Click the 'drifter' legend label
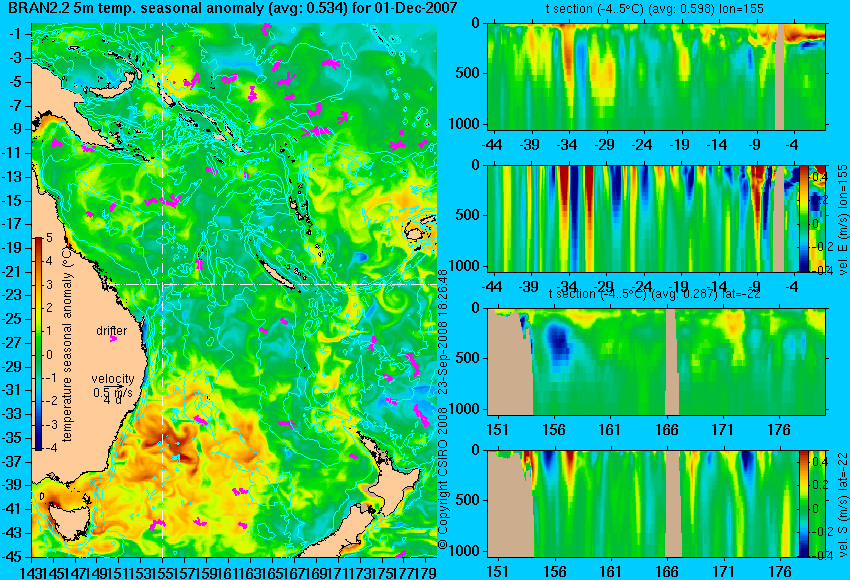The height and width of the screenshot is (580, 850). [112, 331]
